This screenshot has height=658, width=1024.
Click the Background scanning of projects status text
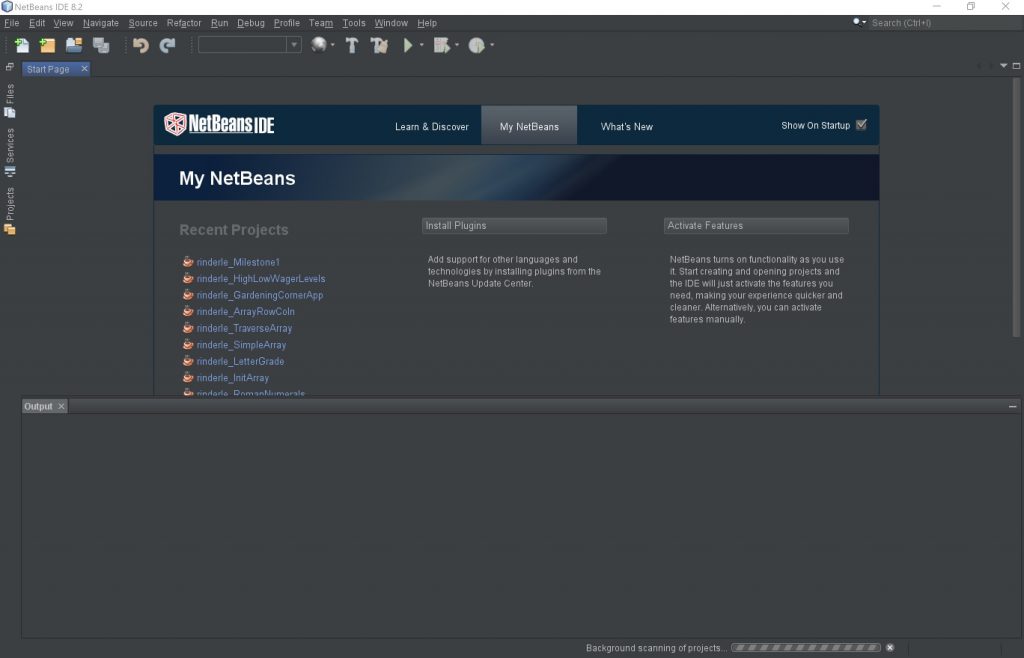point(656,648)
